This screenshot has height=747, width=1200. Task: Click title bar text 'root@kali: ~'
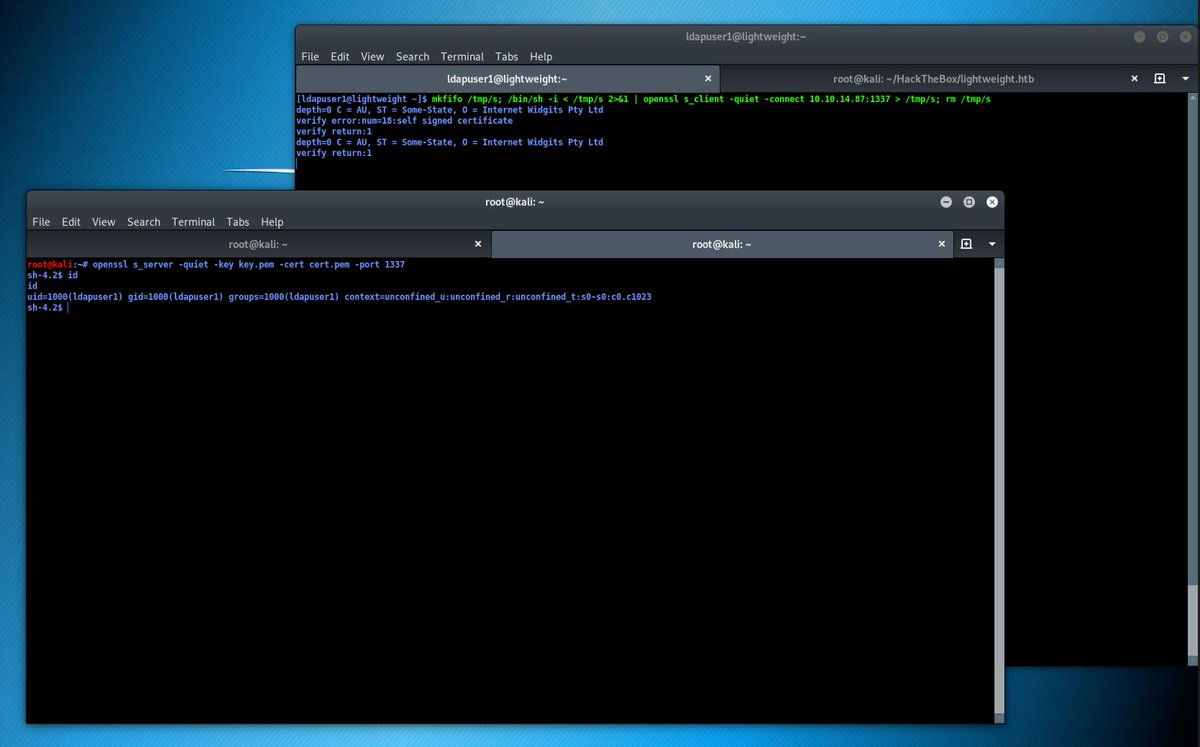[515, 202]
